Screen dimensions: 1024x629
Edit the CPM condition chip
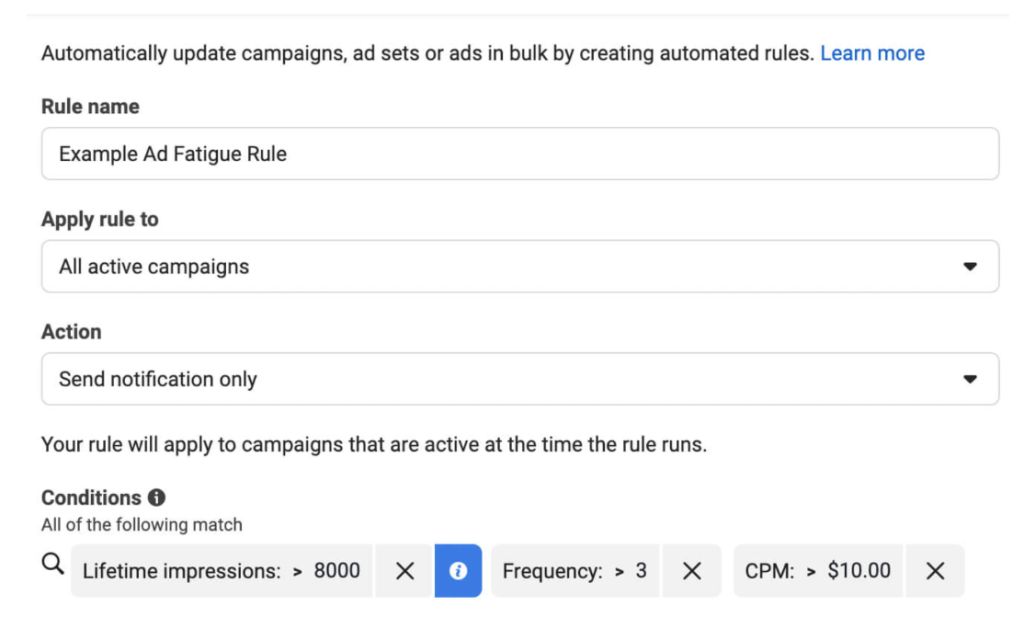pos(817,571)
